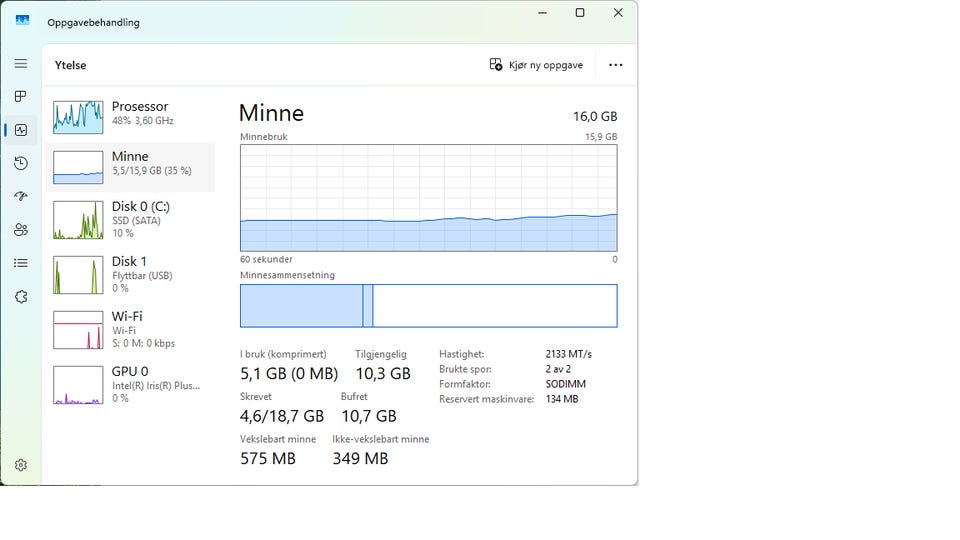The width and height of the screenshot is (960, 540).
Task: Click the Kjør ny oppgave button
Action: (536, 65)
